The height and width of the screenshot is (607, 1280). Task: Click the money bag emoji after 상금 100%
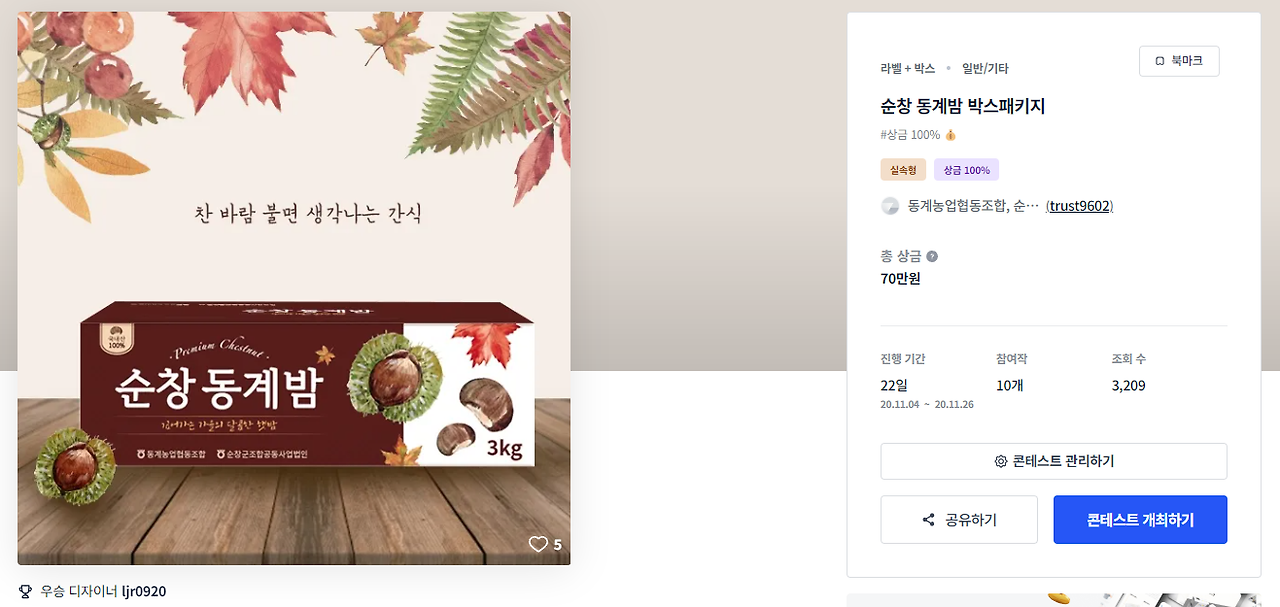click(x=950, y=135)
